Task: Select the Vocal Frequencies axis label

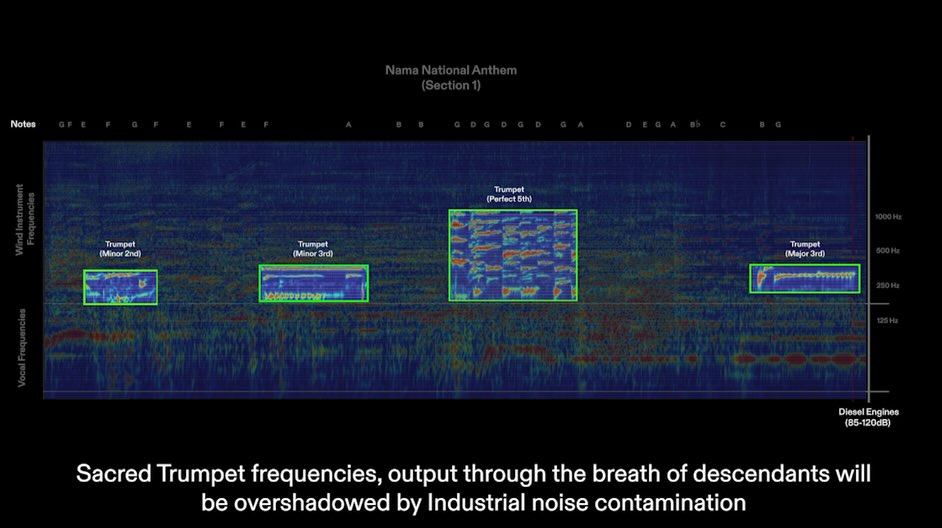Action: (x=22, y=348)
